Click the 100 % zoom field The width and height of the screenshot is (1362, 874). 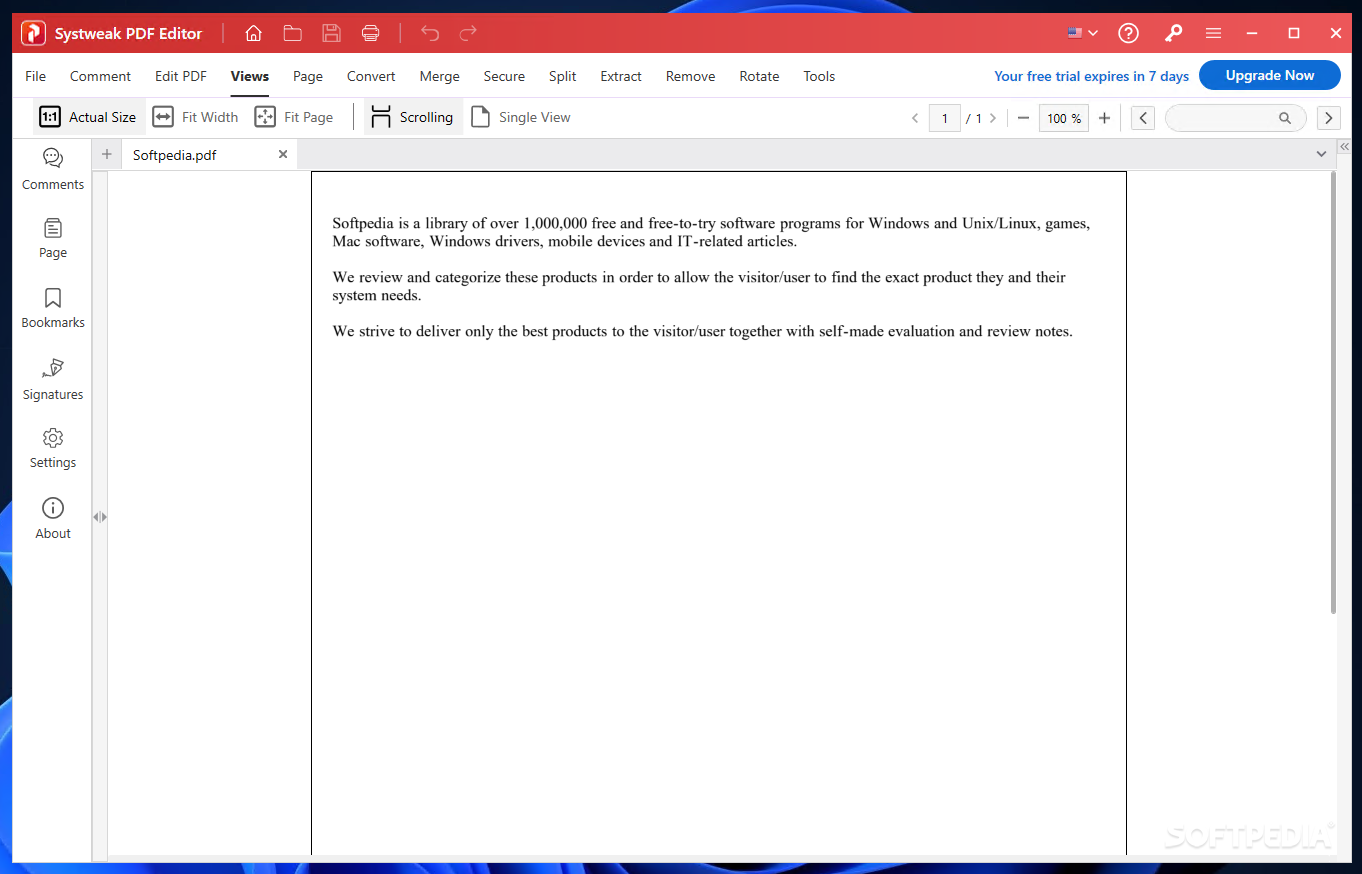point(1064,118)
